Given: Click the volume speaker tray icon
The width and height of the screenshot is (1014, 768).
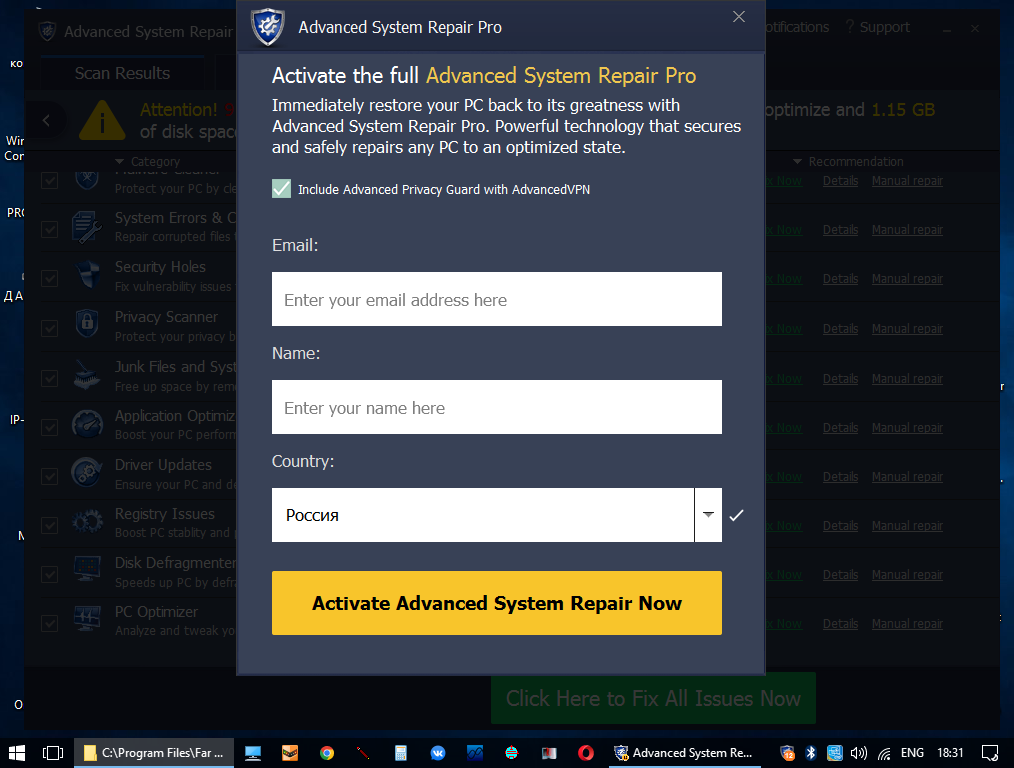Looking at the screenshot, I should [x=858, y=752].
